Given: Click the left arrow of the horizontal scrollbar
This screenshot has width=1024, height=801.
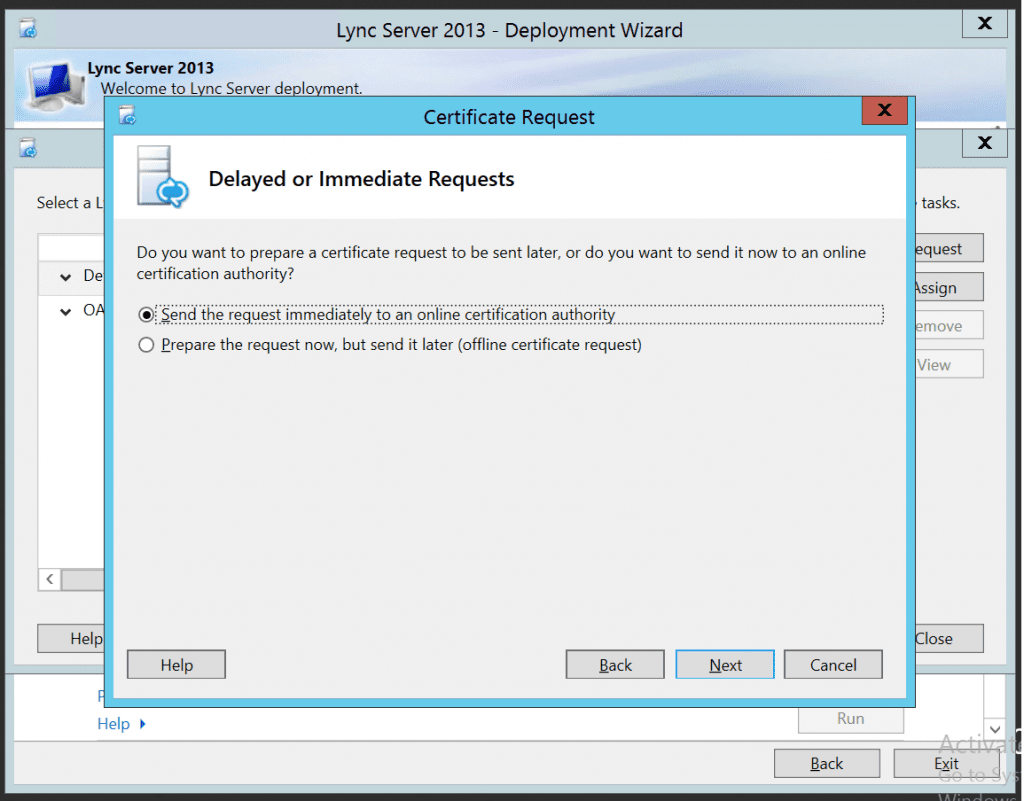Looking at the screenshot, I should tap(49, 579).
